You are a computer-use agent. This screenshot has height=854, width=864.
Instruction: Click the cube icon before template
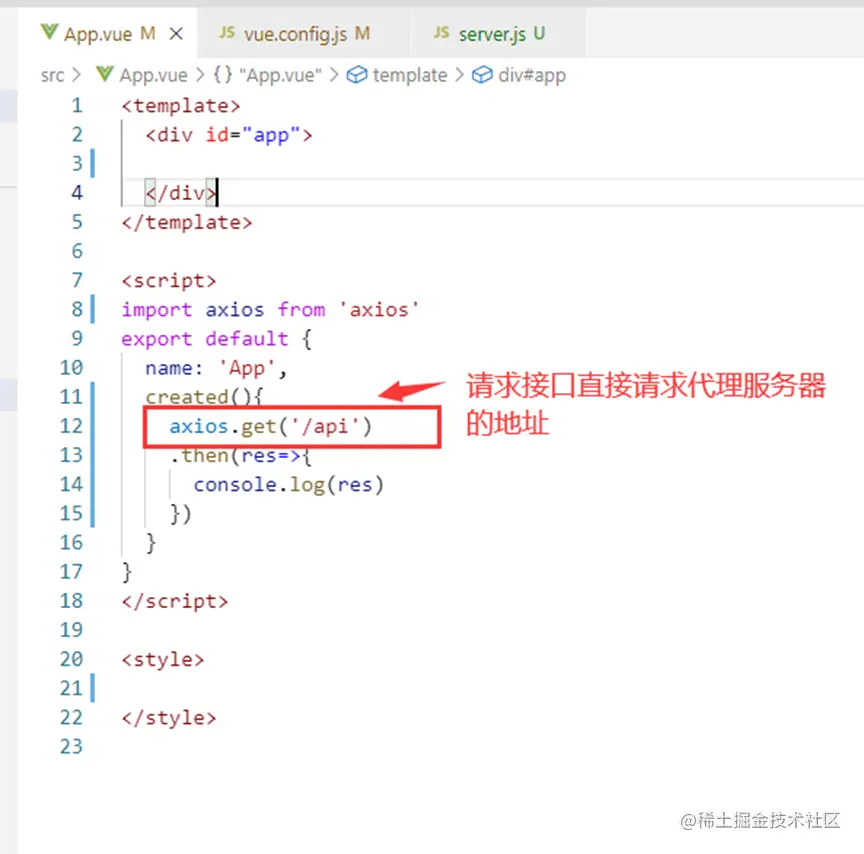357,74
